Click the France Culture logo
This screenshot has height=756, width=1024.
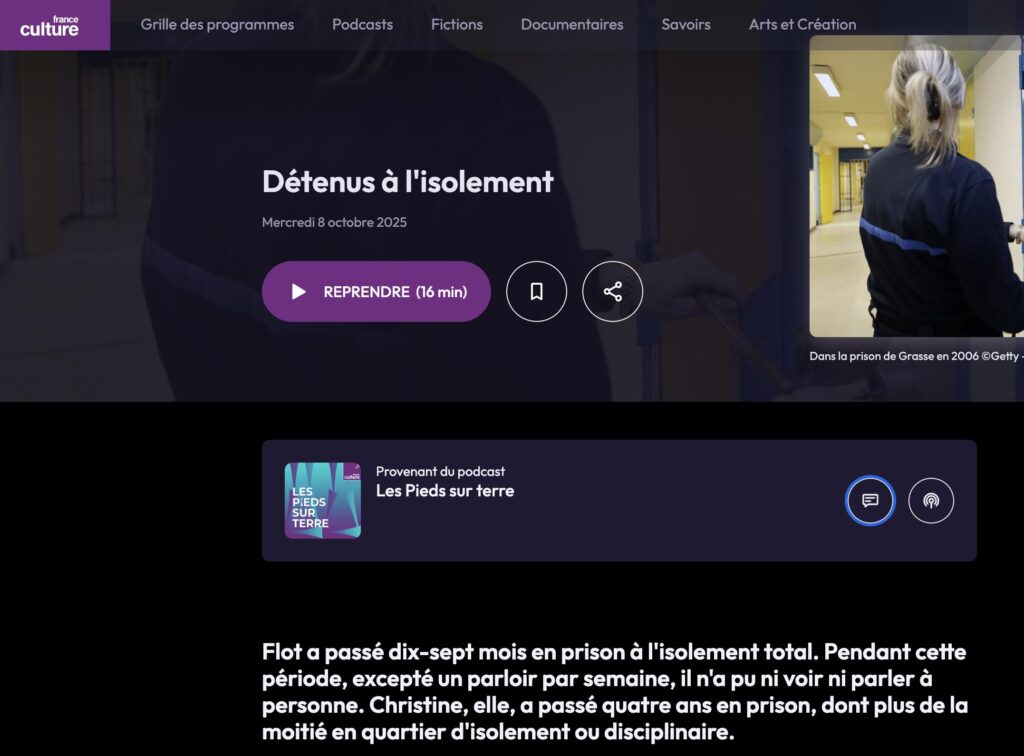point(54,25)
